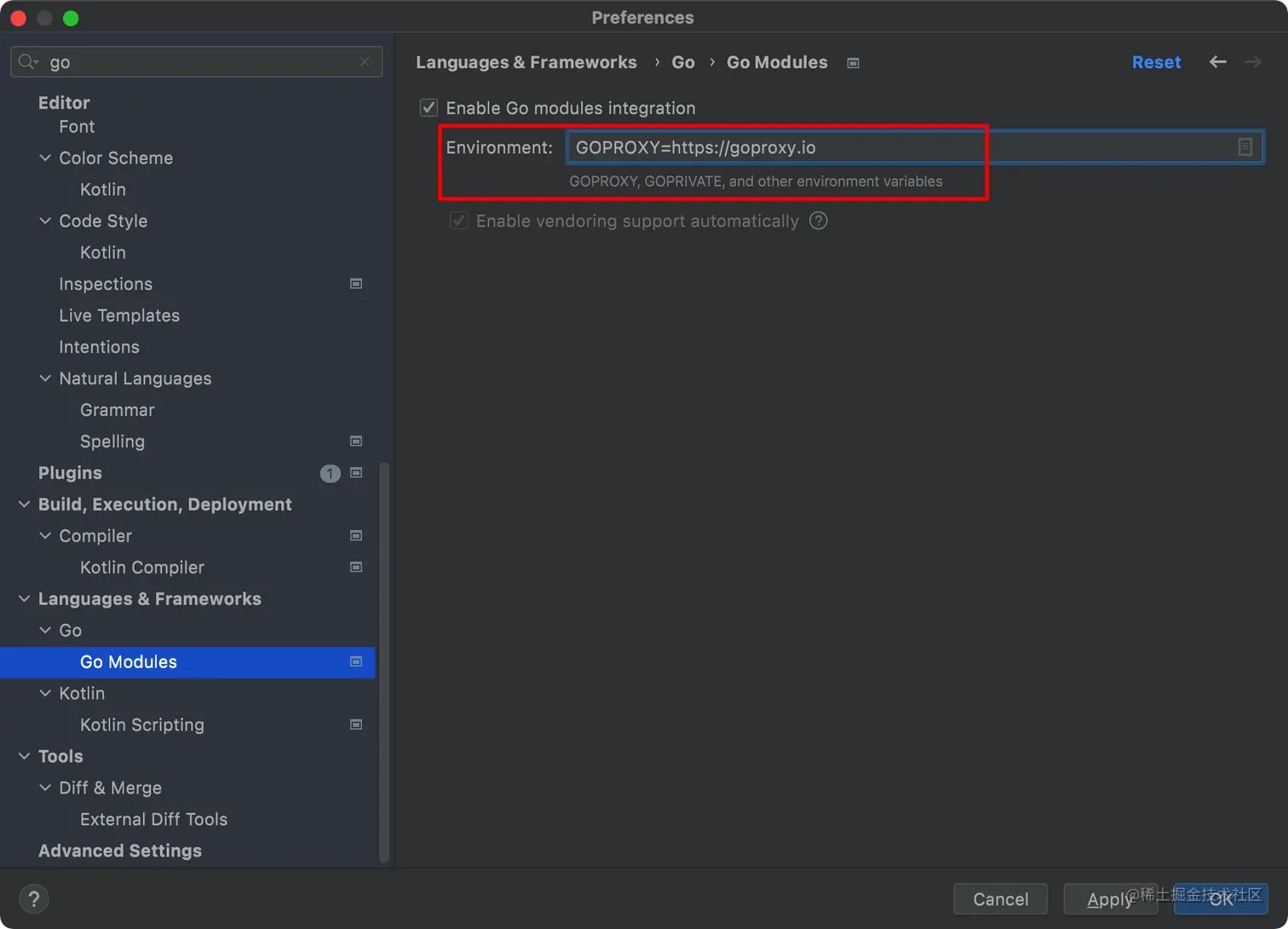Go back with the left arrow
The width and height of the screenshot is (1288, 929).
click(x=1218, y=61)
